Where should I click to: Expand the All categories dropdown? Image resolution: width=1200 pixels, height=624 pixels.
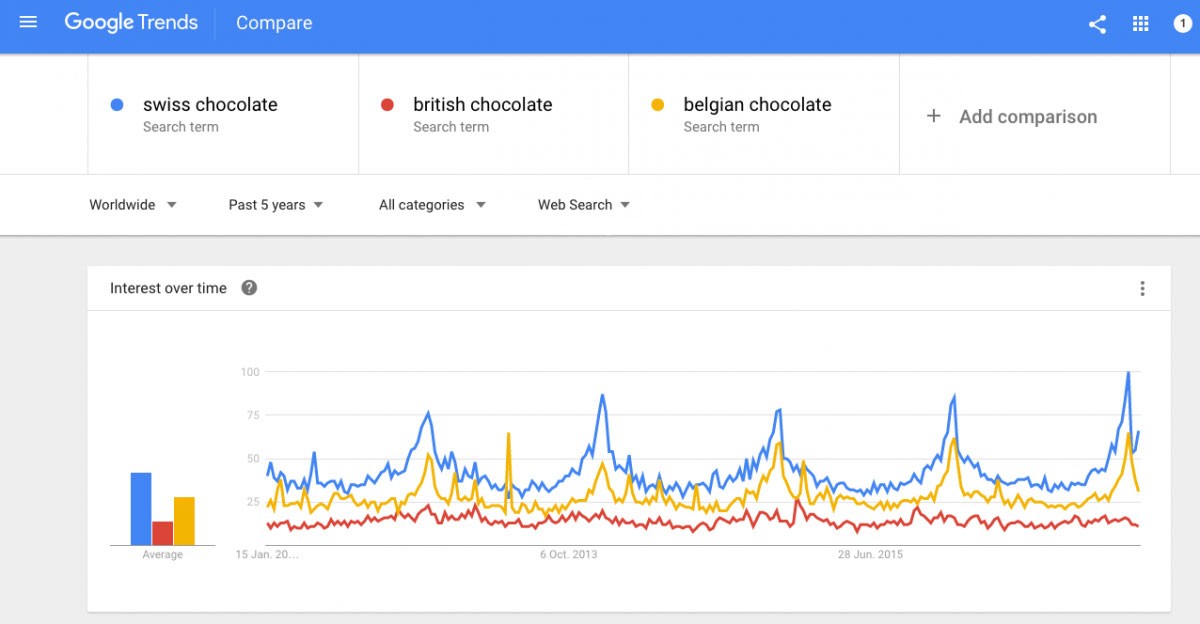click(x=432, y=205)
